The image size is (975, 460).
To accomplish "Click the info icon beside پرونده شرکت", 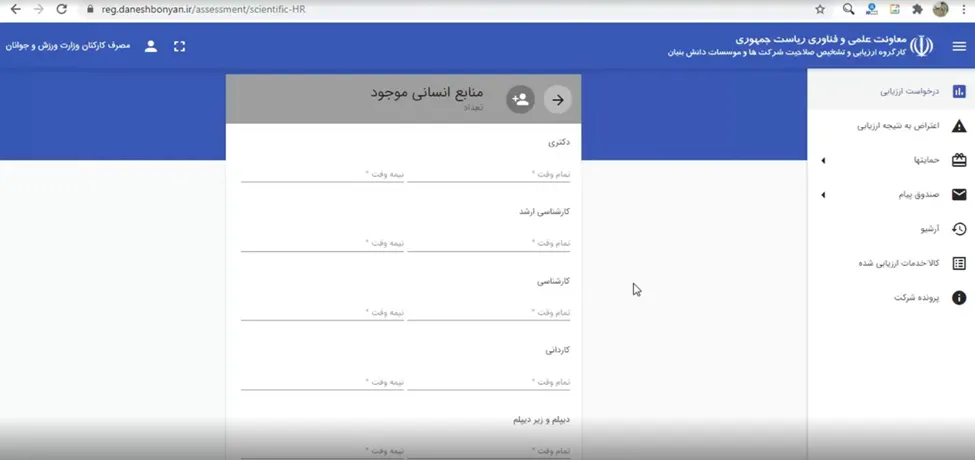I will point(959,298).
